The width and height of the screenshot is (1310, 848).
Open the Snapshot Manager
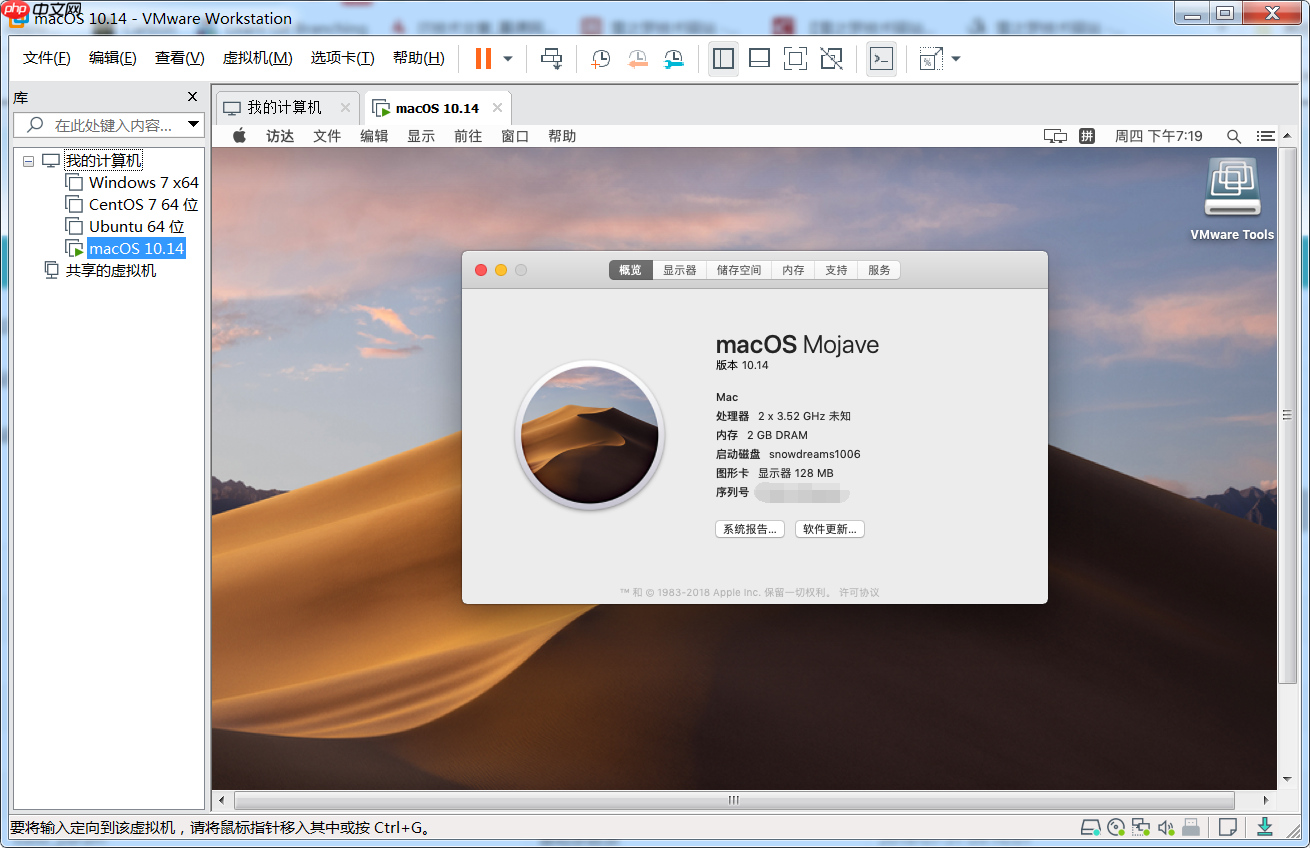point(673,59)
